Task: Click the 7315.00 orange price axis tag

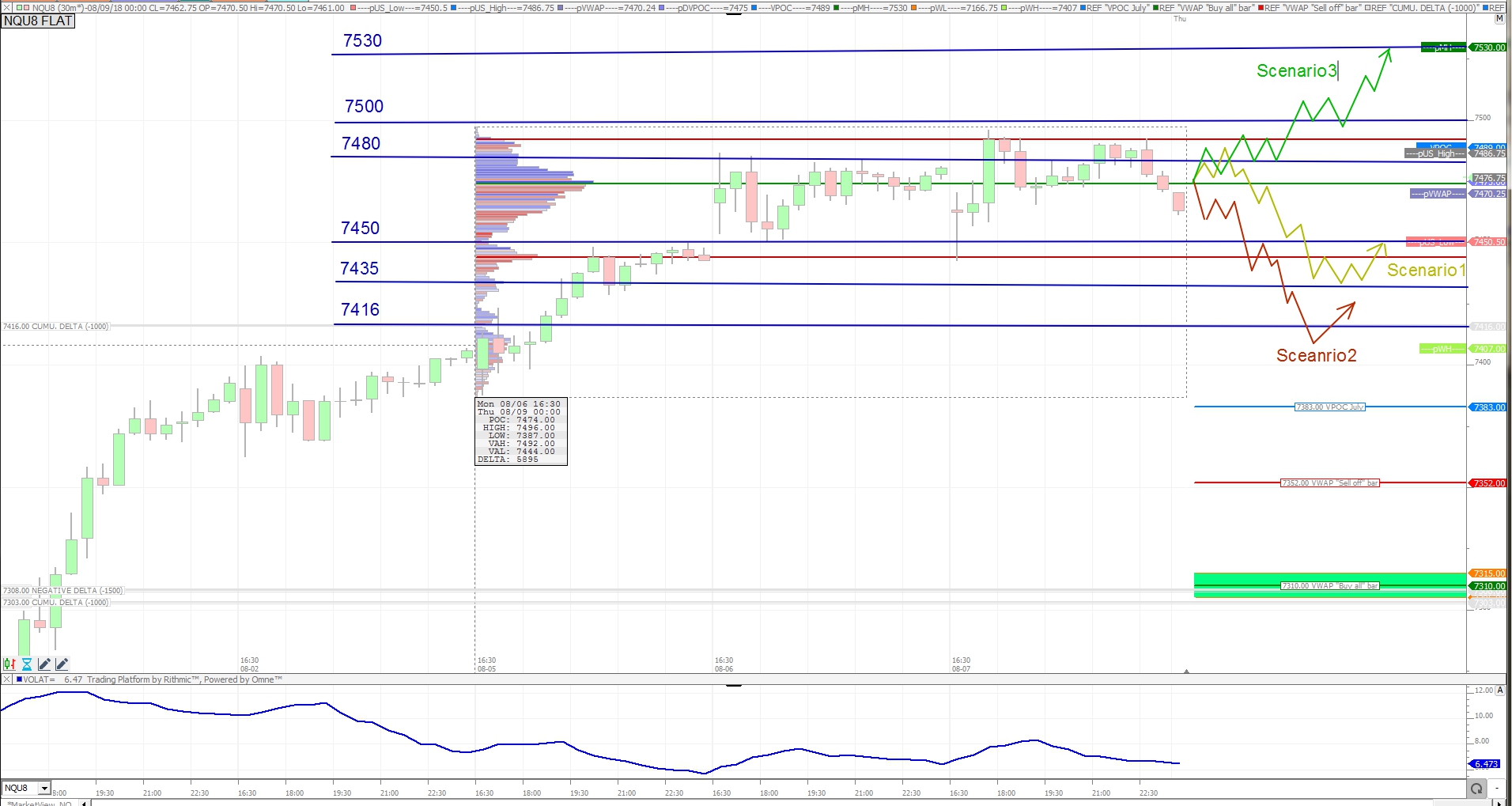Action: (x=1488, y=573)
